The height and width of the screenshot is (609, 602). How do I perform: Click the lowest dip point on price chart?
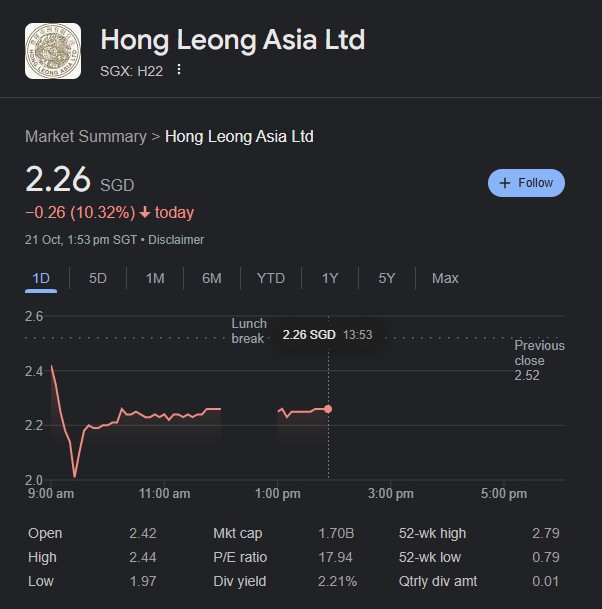click(x=75, y=476)
